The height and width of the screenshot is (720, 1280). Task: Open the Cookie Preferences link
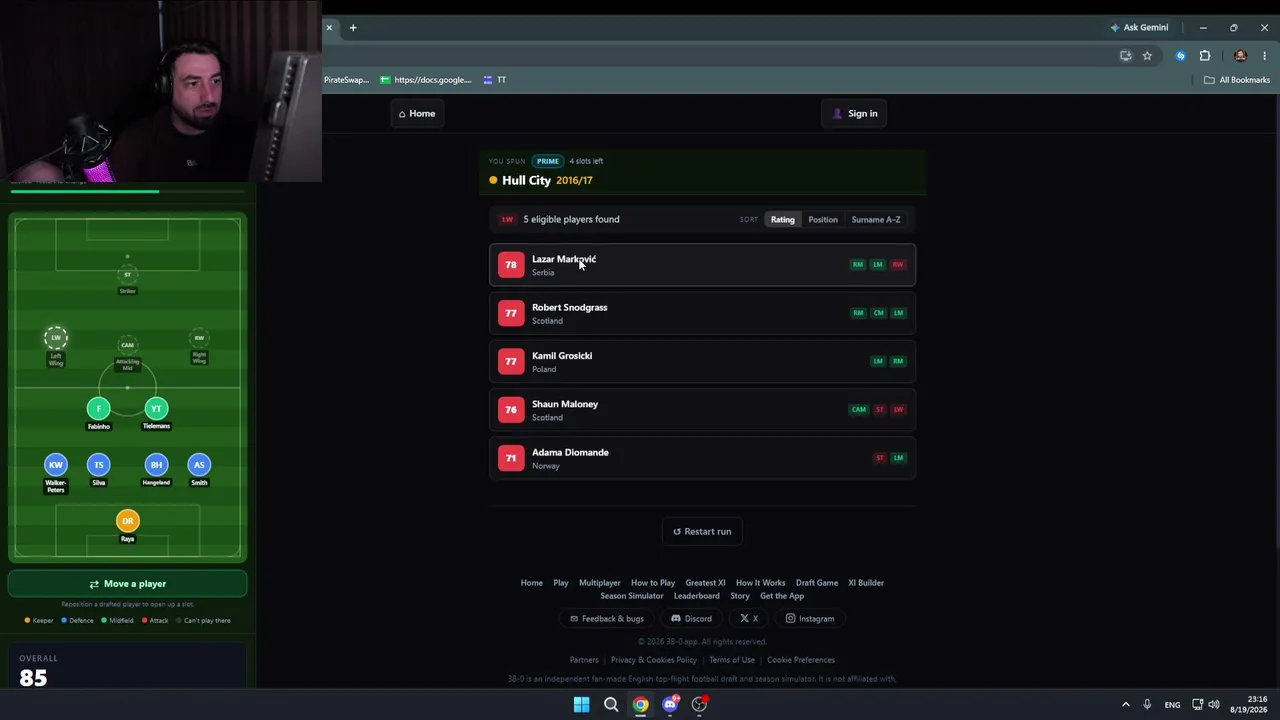pos(801,660)
